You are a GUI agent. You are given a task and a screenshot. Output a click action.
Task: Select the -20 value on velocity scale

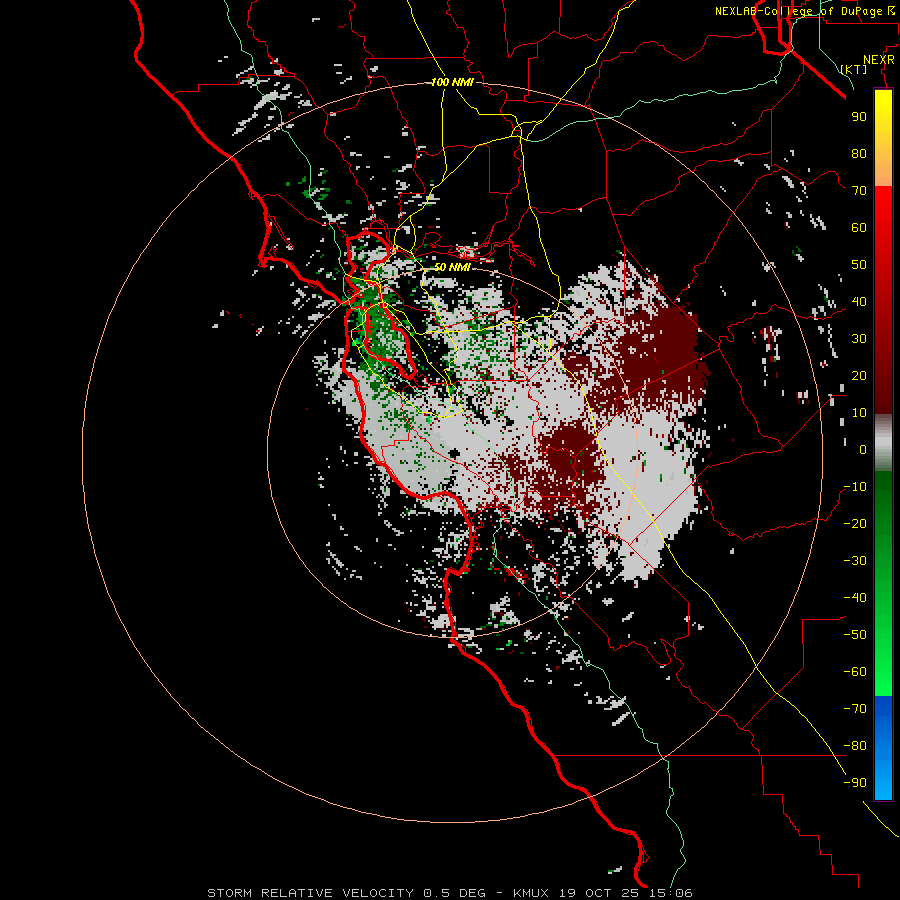[855, 524]
